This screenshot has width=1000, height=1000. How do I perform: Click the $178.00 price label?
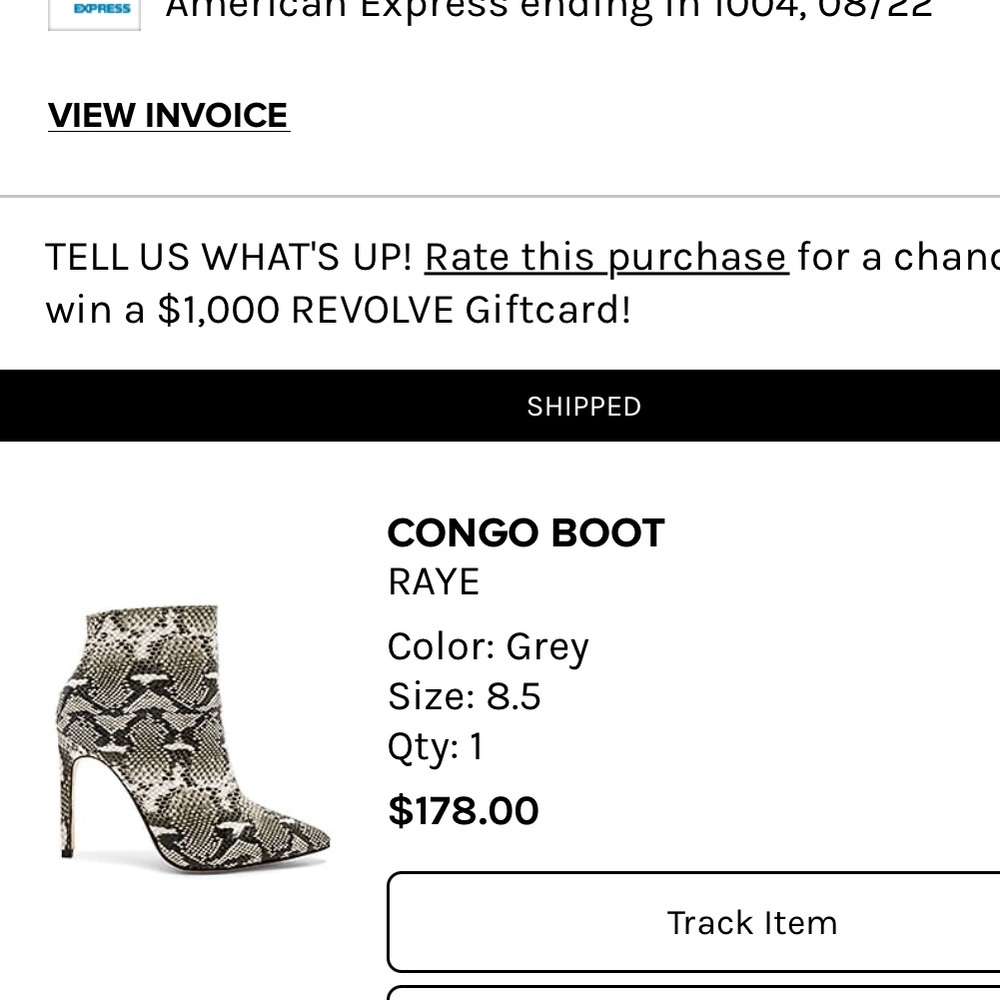[x=463, y=810]
